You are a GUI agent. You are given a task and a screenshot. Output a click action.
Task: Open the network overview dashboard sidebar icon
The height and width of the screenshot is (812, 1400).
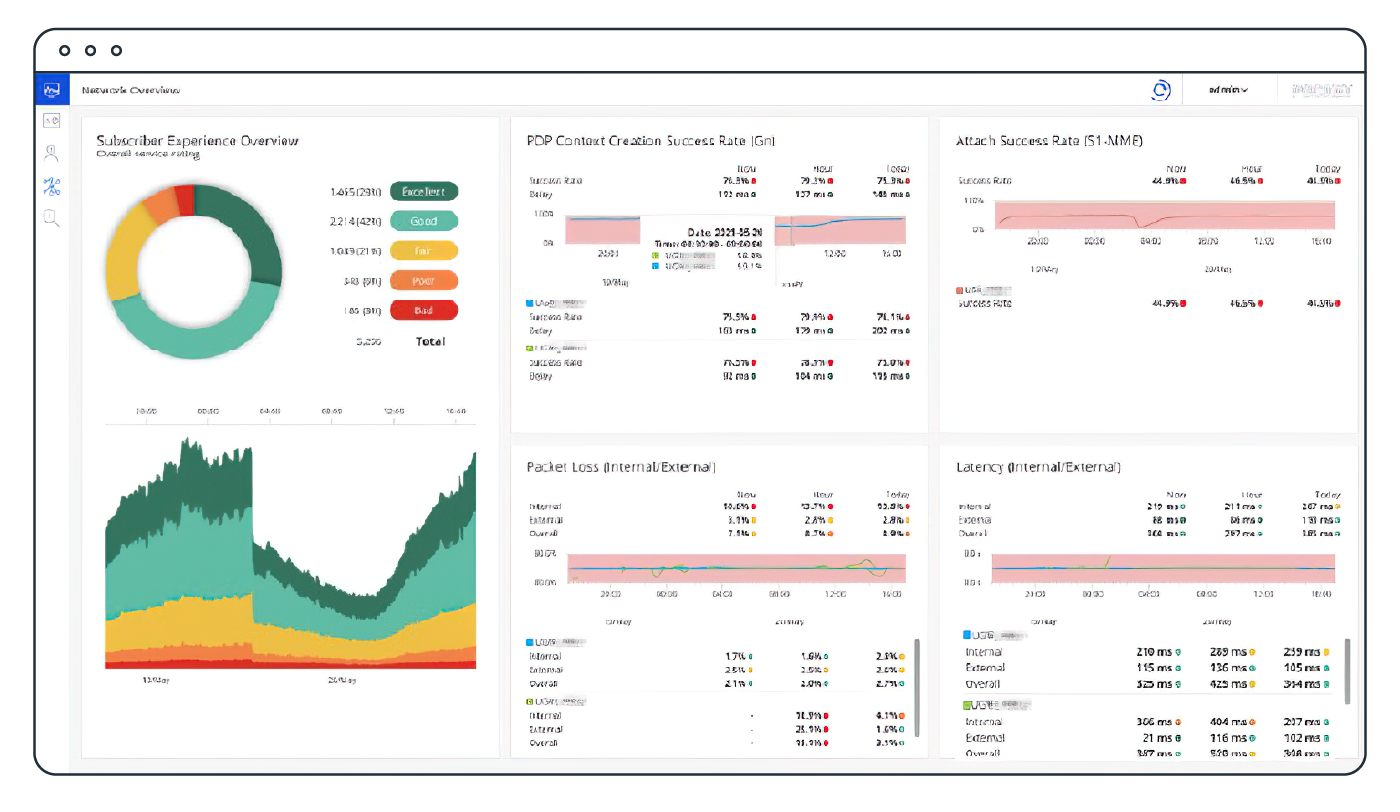click(51, 89)
